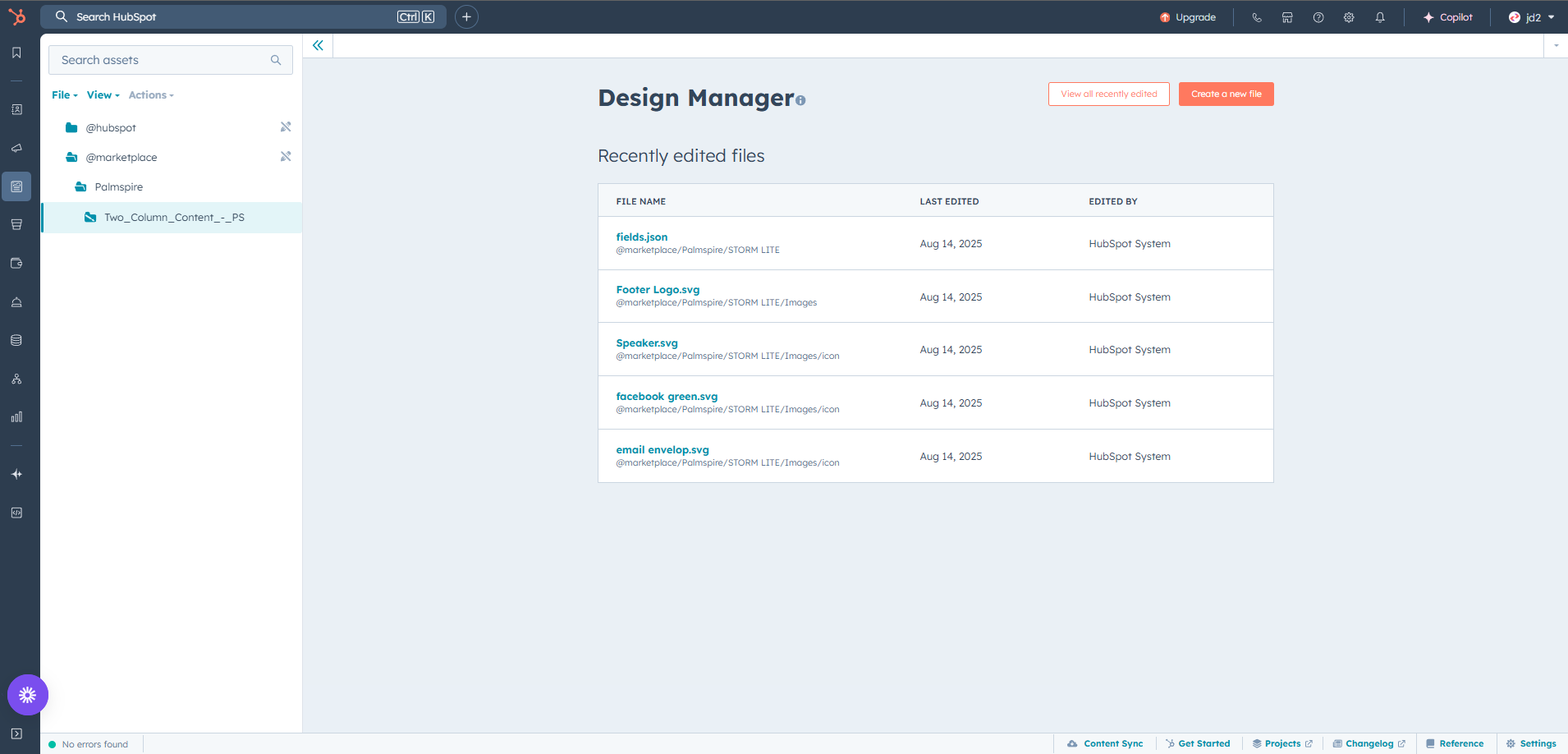Image resolution: width=1568 pixels, height=754 pixels.
Task: Open the jd2 account menu
Action: tap(1532, 17)
